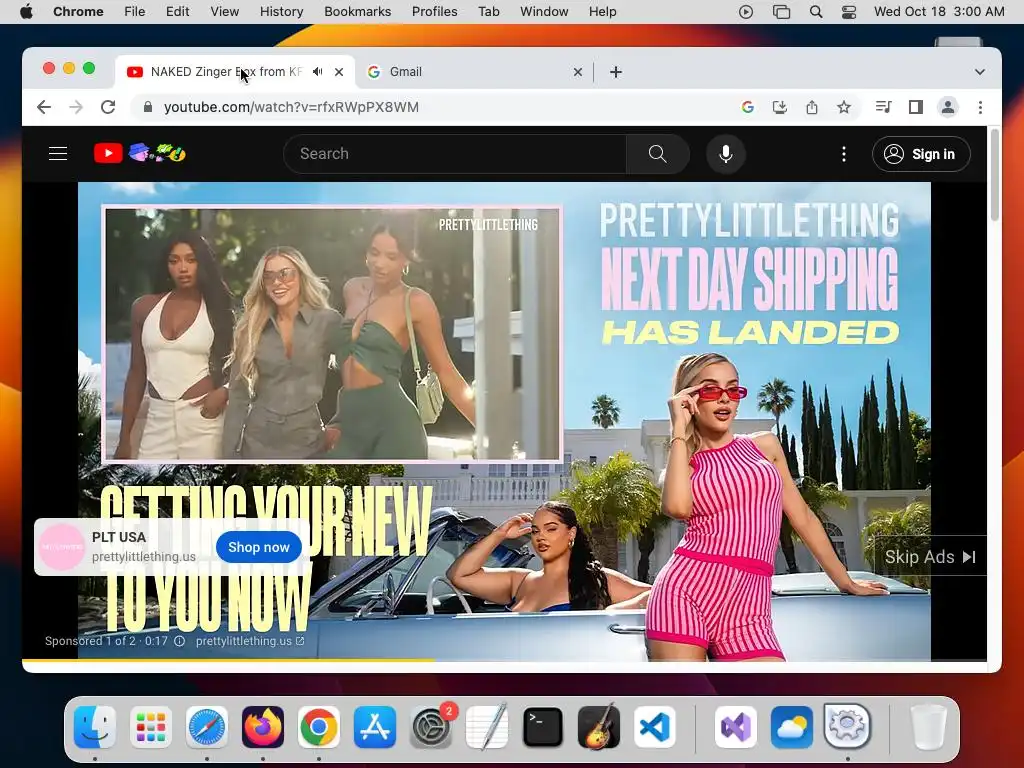Click the ad progress bar

coord(504,660)
